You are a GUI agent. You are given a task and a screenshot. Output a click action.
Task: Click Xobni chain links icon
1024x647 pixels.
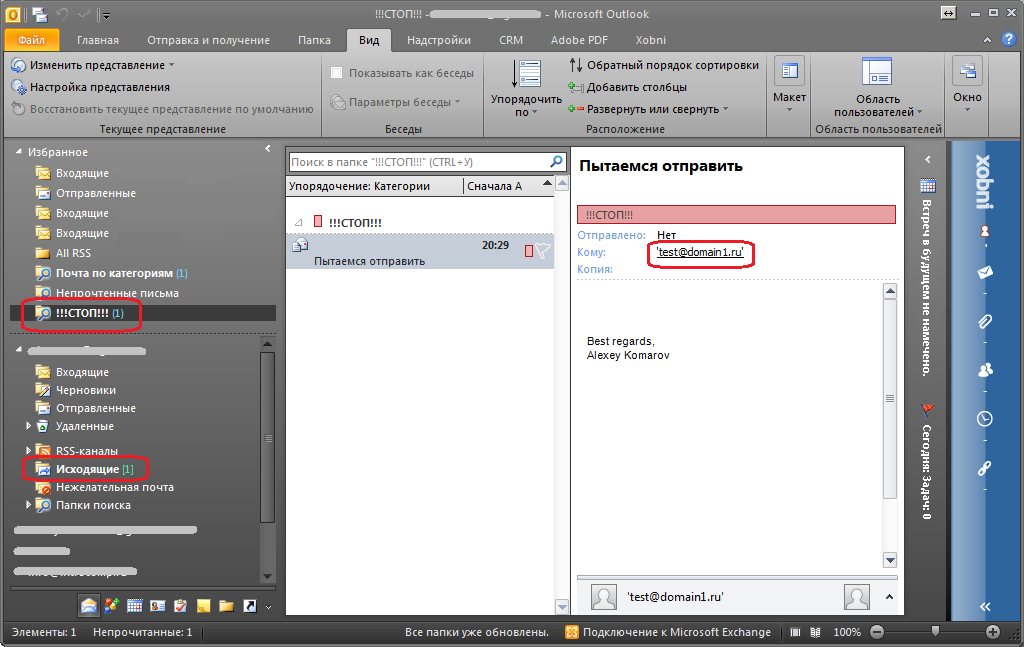985,467
